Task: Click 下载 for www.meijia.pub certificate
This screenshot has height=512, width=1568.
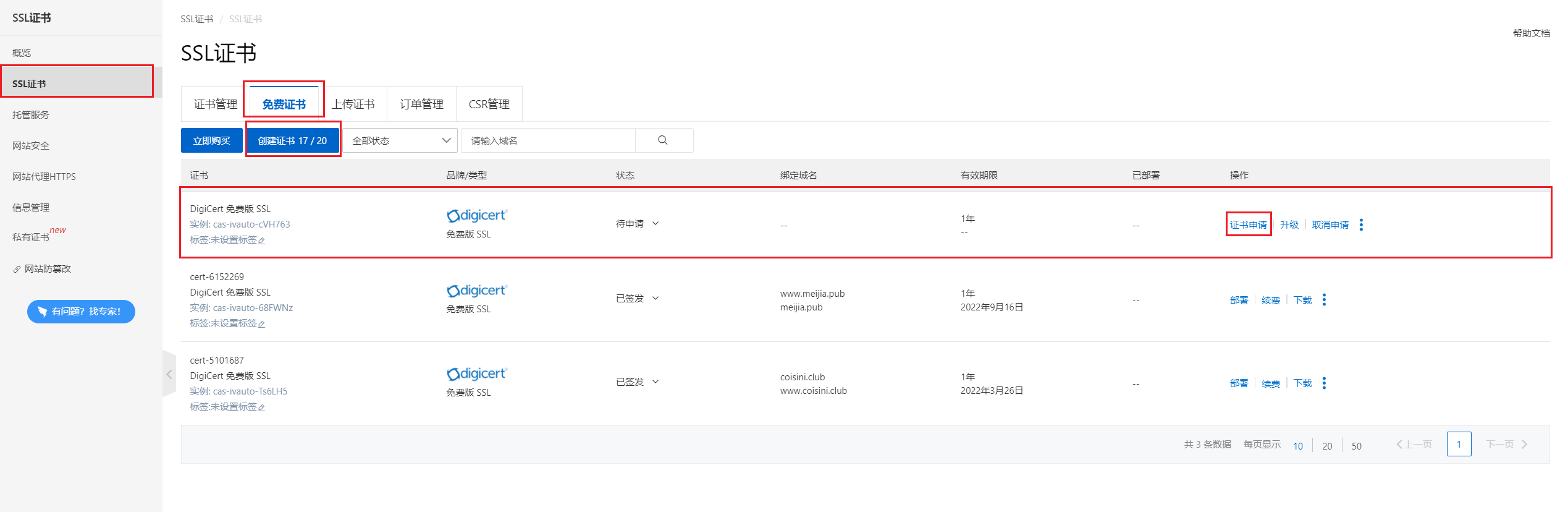Action: point(1303,300)
